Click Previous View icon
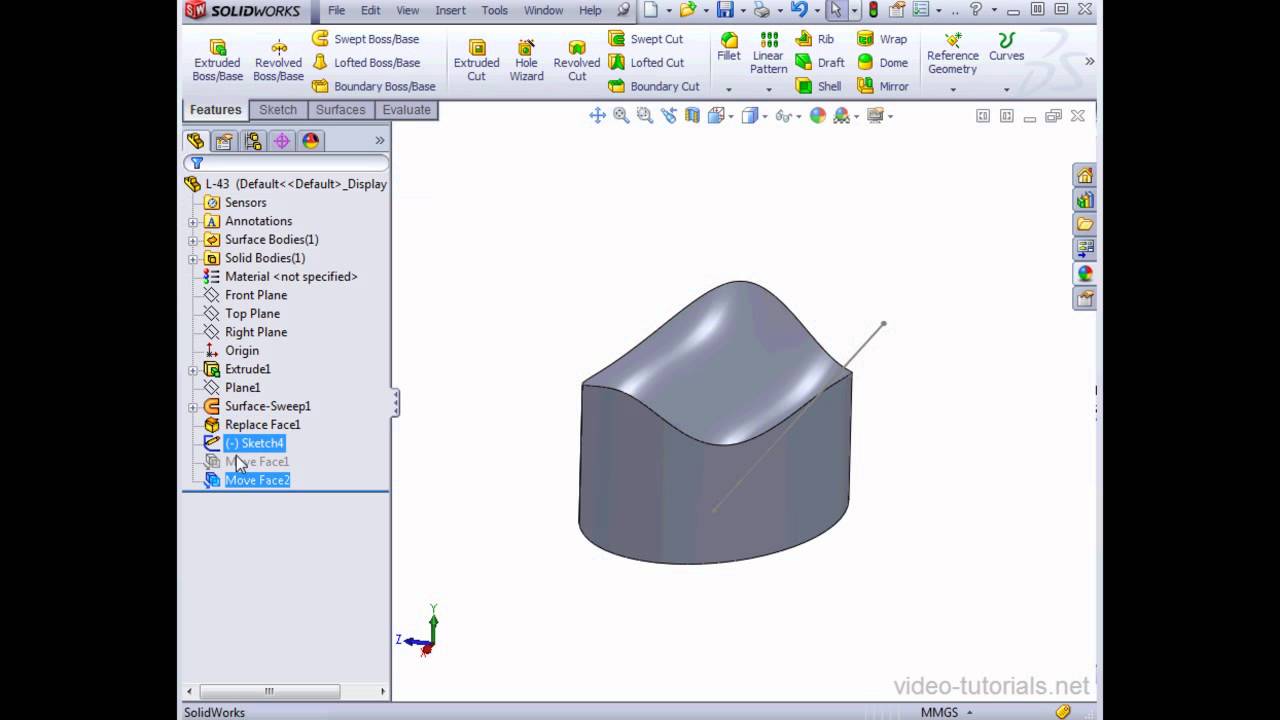 (668, 116)
